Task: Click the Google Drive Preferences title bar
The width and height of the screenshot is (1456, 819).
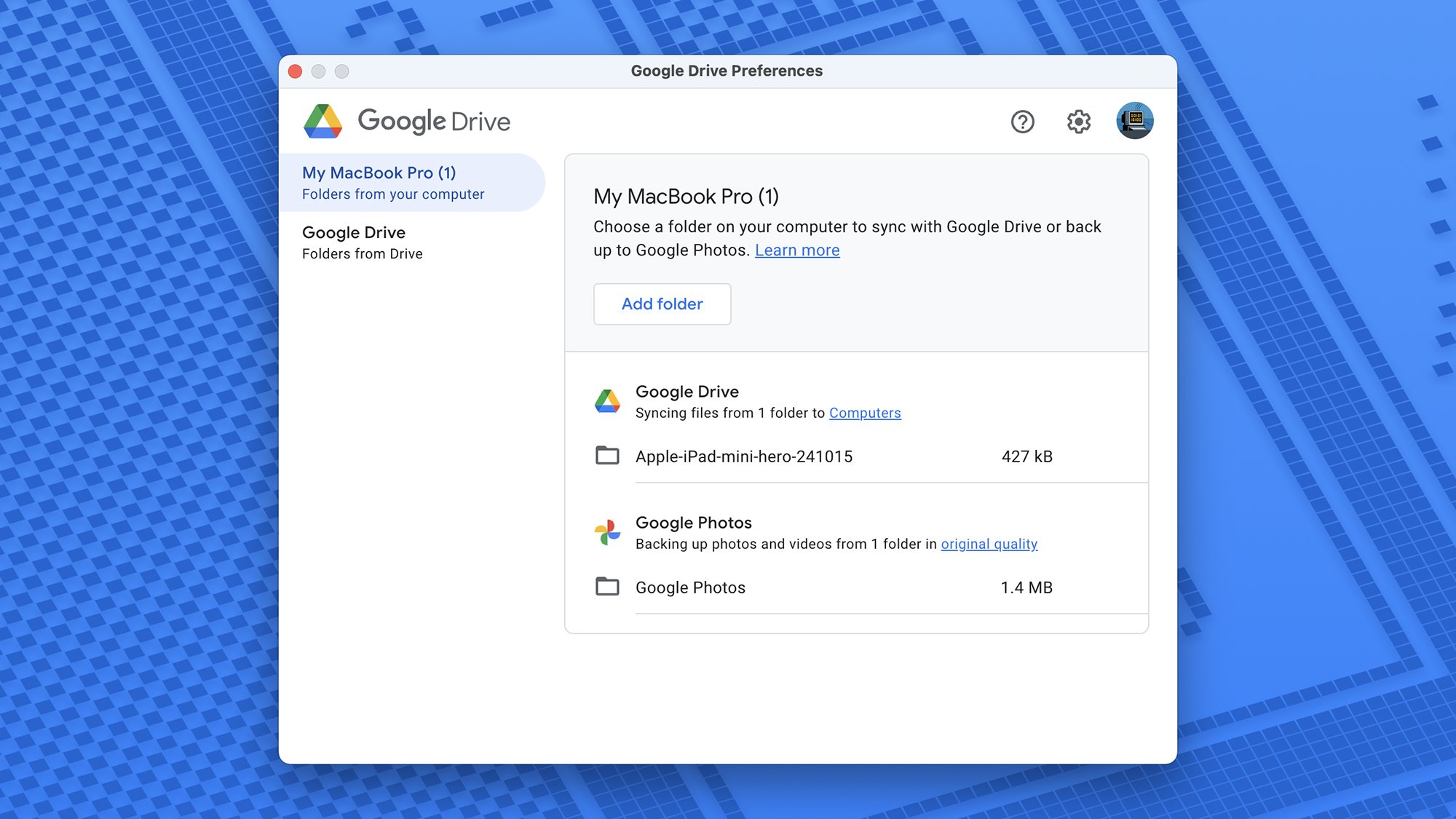Action: pos(726,71)
